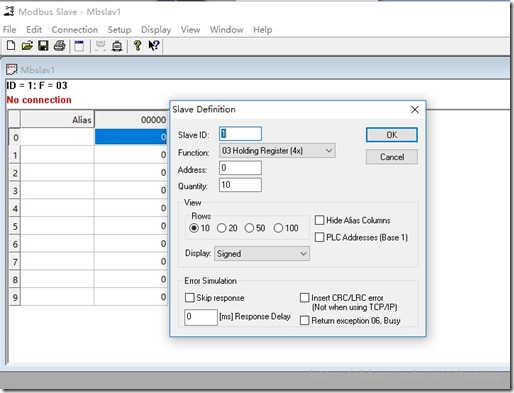The image size is (514, 393).
Task: Click the 00000 column header
Action: click(131, 120)
